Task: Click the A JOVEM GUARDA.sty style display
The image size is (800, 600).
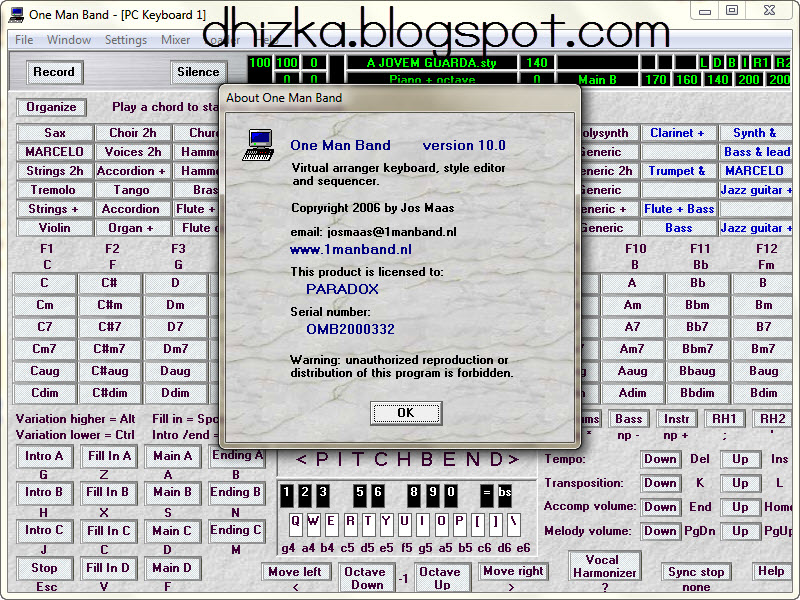Action: coord(431,63)
